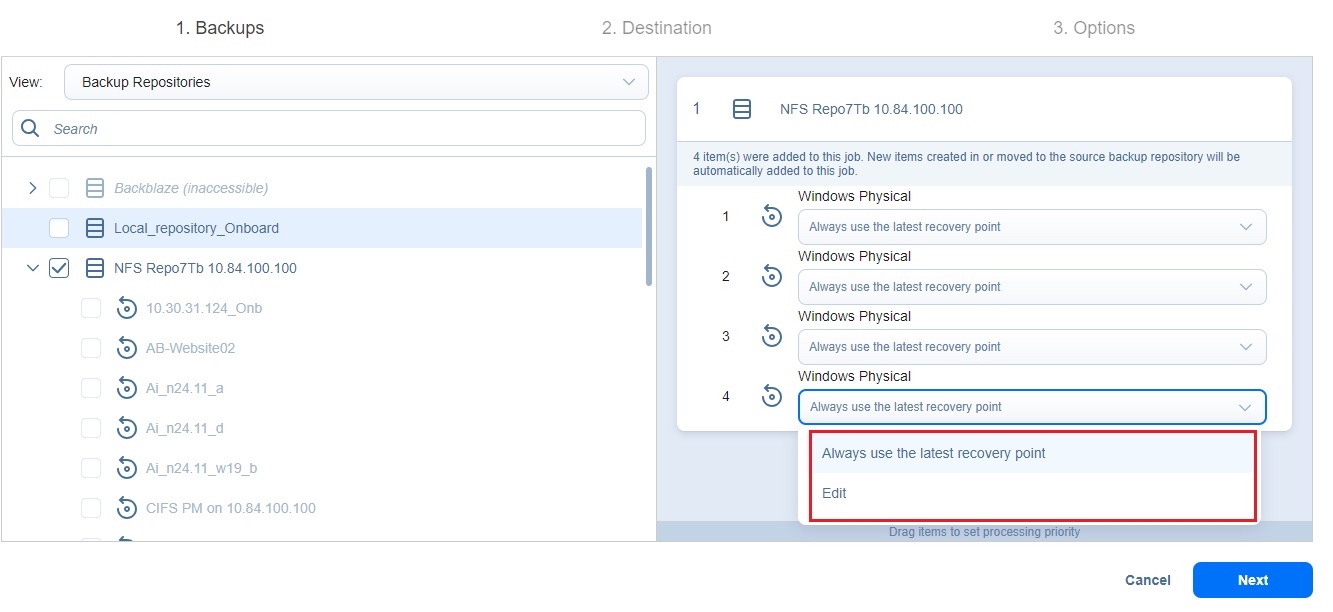Toggle the 10.30.31.124_Onb checkbox
The image size is (1333, 612).
91,308
